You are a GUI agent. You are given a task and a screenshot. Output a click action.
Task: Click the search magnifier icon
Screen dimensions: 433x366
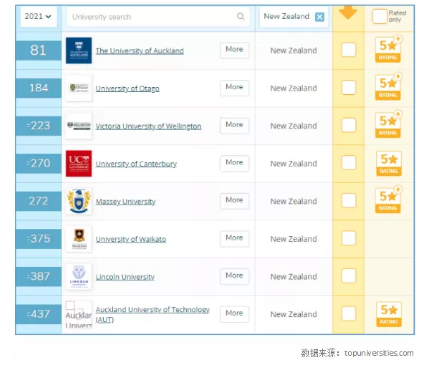click(x=240, y=16)
